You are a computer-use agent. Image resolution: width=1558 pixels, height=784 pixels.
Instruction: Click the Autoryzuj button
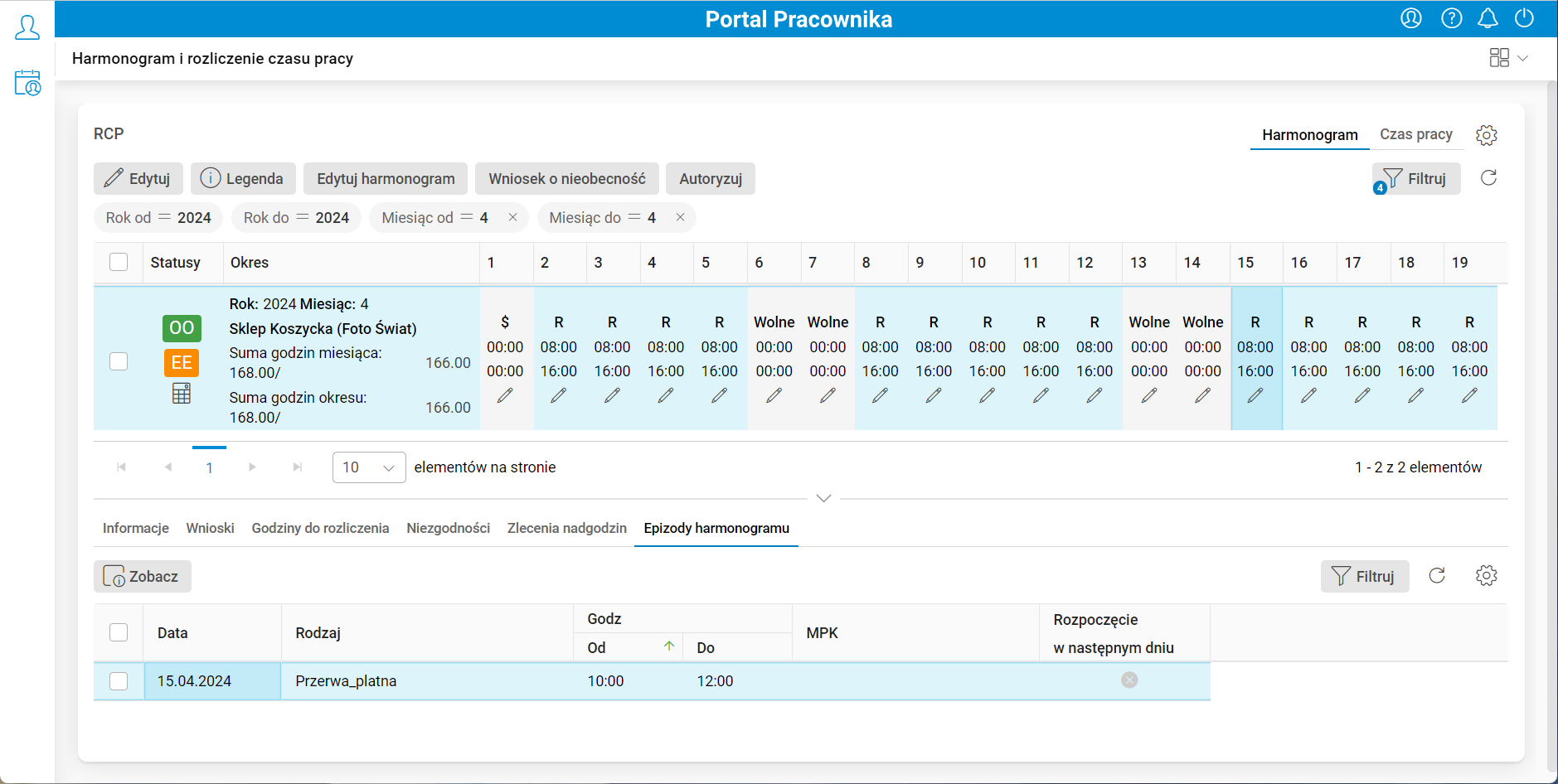pyautogui.click(x=710, y=178)
